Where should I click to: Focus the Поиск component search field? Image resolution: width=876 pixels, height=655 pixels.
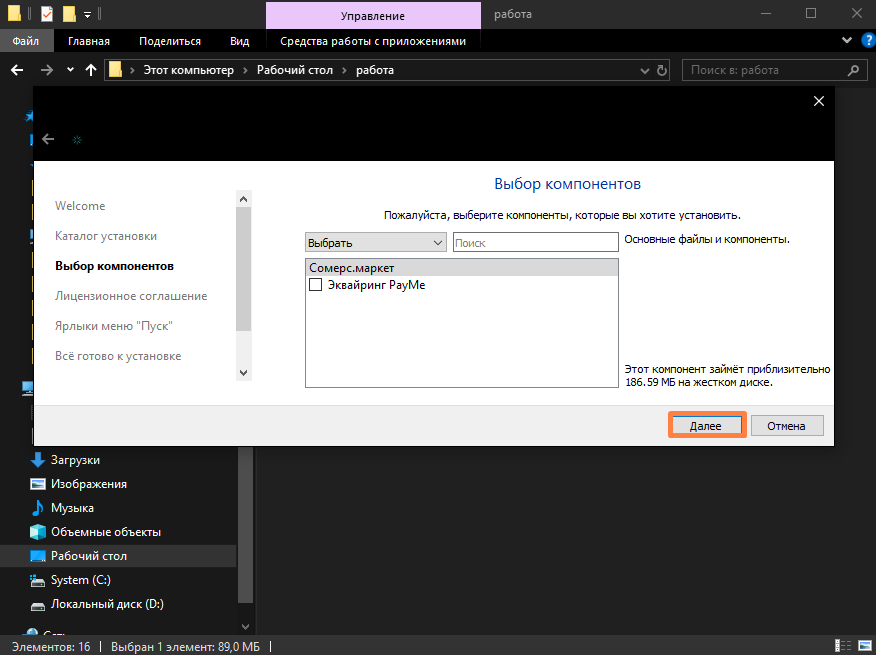[535, 243]
